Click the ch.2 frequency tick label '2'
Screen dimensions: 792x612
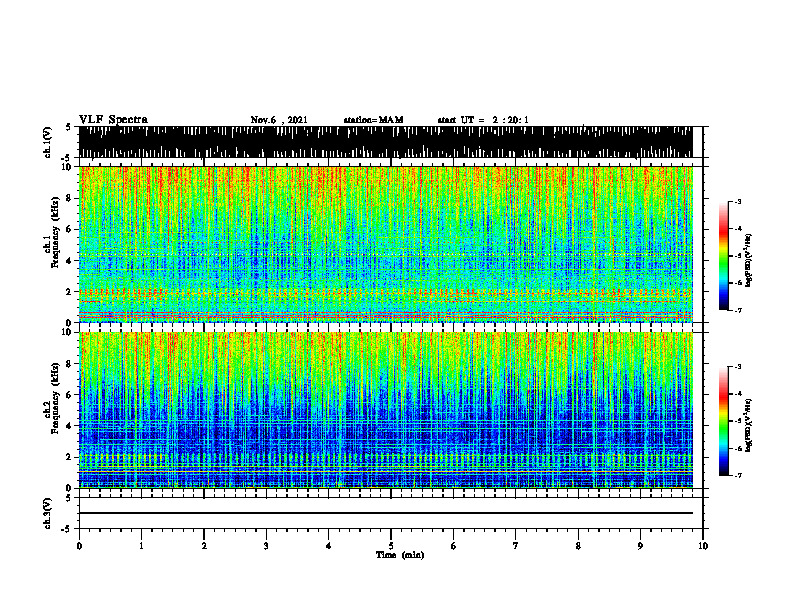(69, 457)
